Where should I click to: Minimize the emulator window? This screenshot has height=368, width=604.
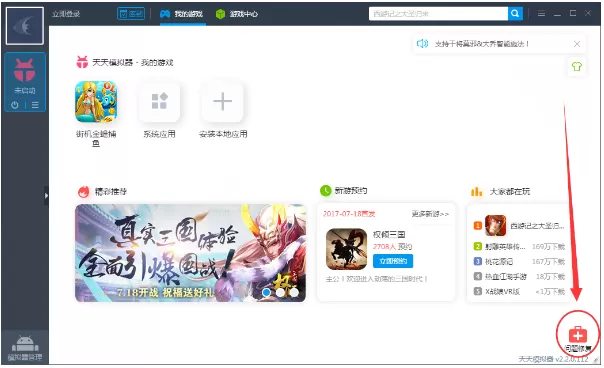coord(557,14)
